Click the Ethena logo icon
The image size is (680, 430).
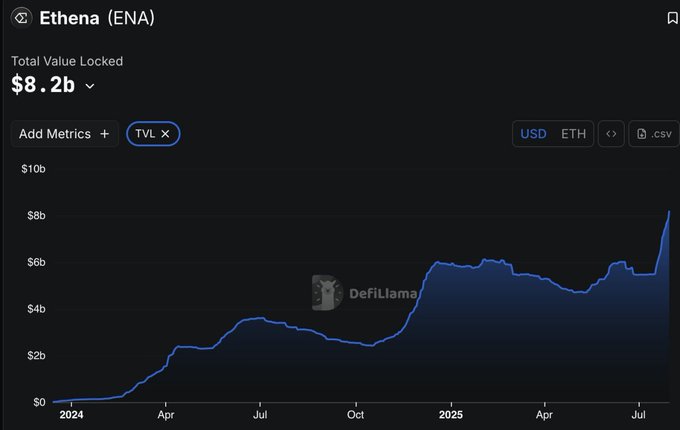[21, 18]
